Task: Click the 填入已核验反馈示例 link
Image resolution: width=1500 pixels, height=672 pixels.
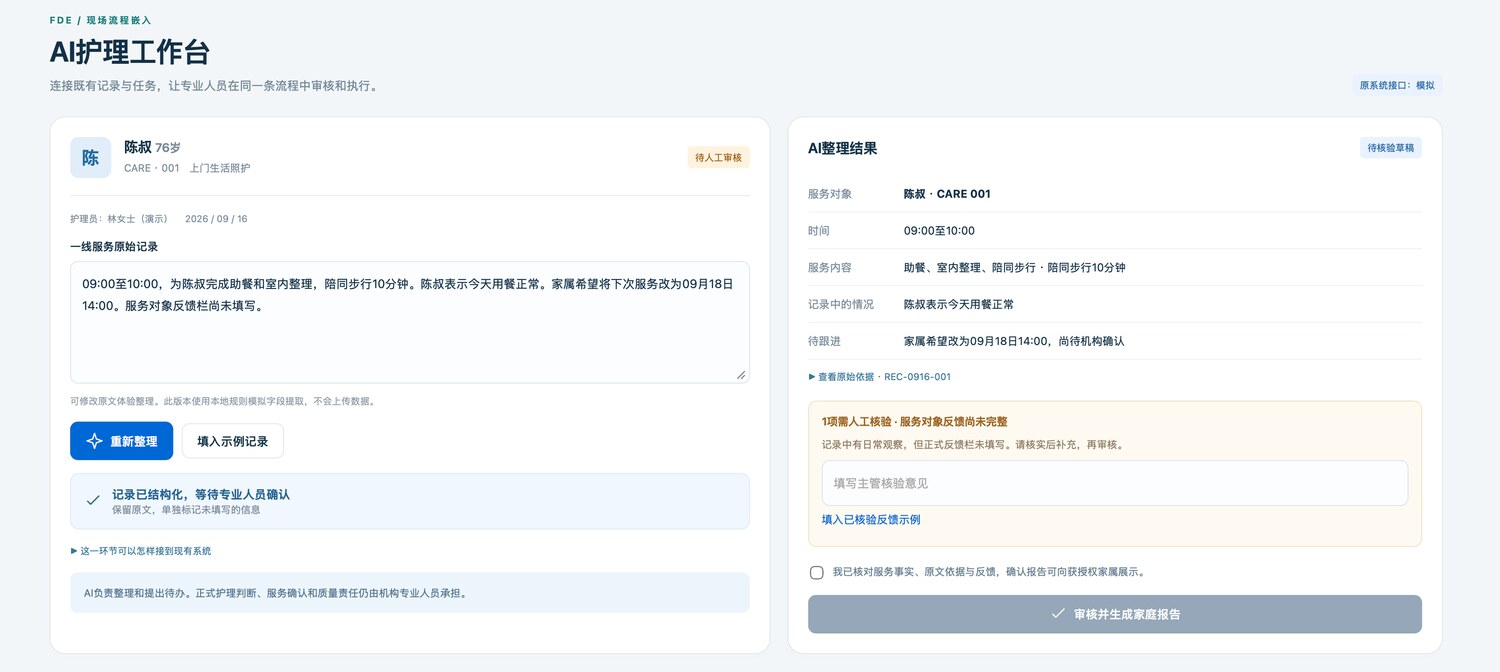Action: [871, 520]
